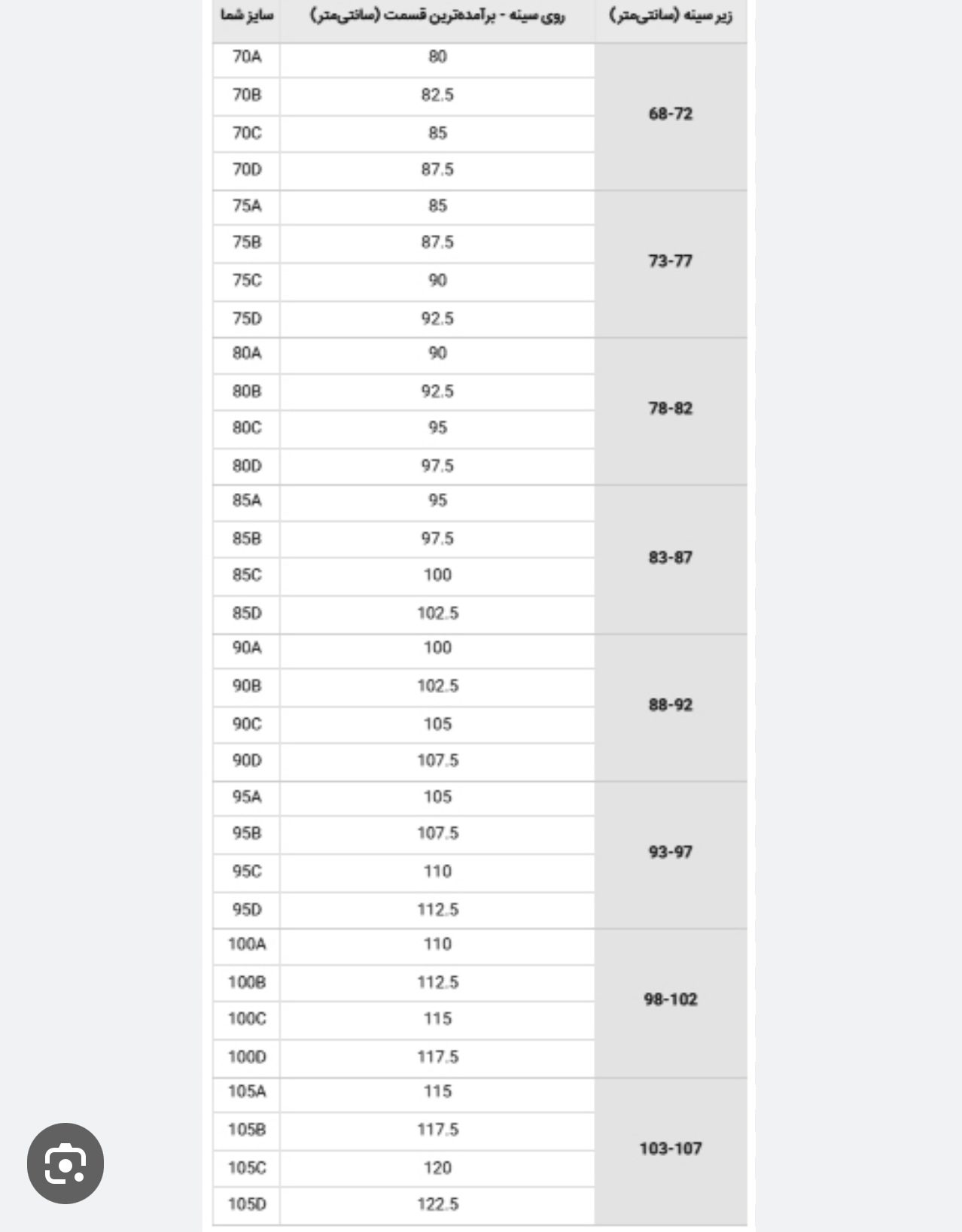Click the 78-82 underbust range cell
Screen dimensions: 962x1232
[670, 409]
